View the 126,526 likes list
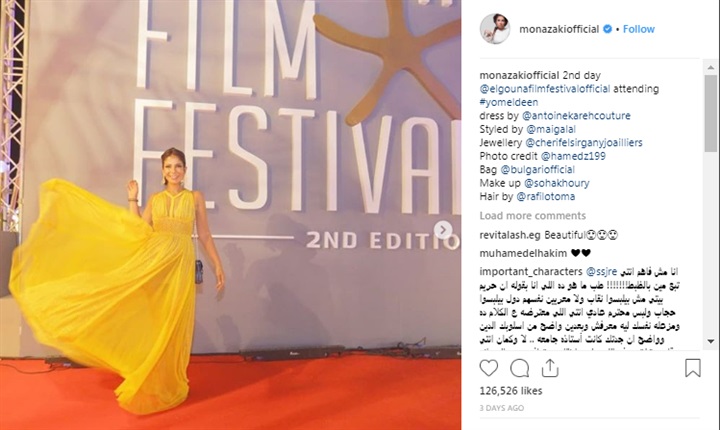The image size is (720, 430). tap(511, 391)
